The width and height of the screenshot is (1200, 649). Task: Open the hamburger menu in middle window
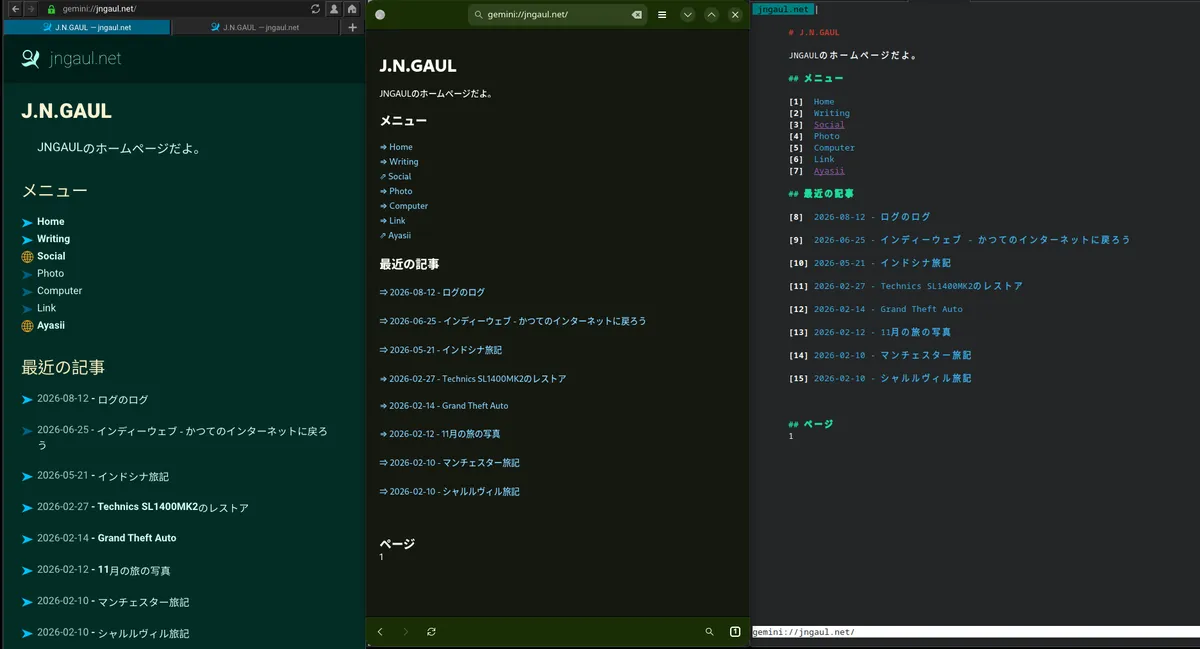click(662, 15)
